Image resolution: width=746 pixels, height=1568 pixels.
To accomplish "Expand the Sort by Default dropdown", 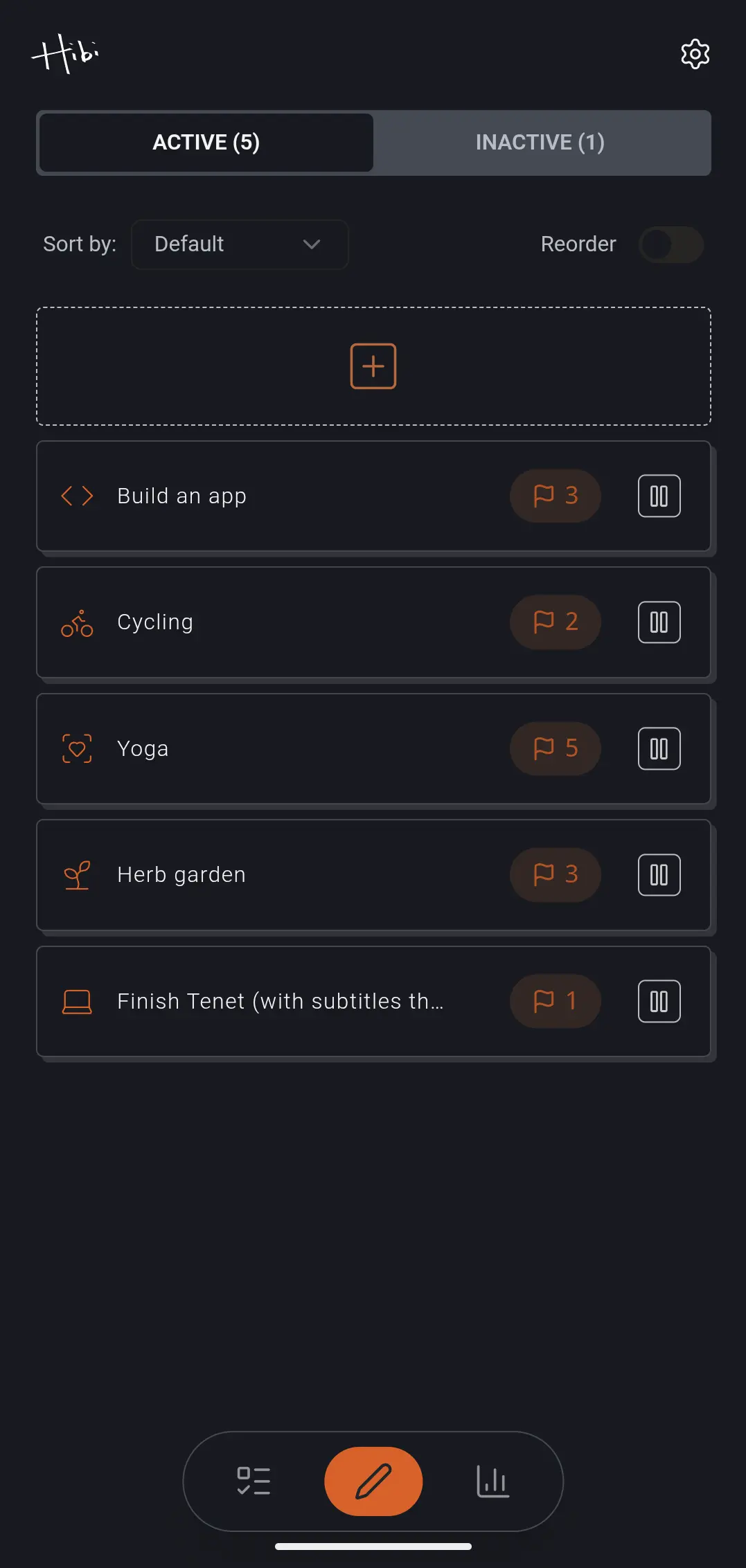I will (x=239, y=244).
